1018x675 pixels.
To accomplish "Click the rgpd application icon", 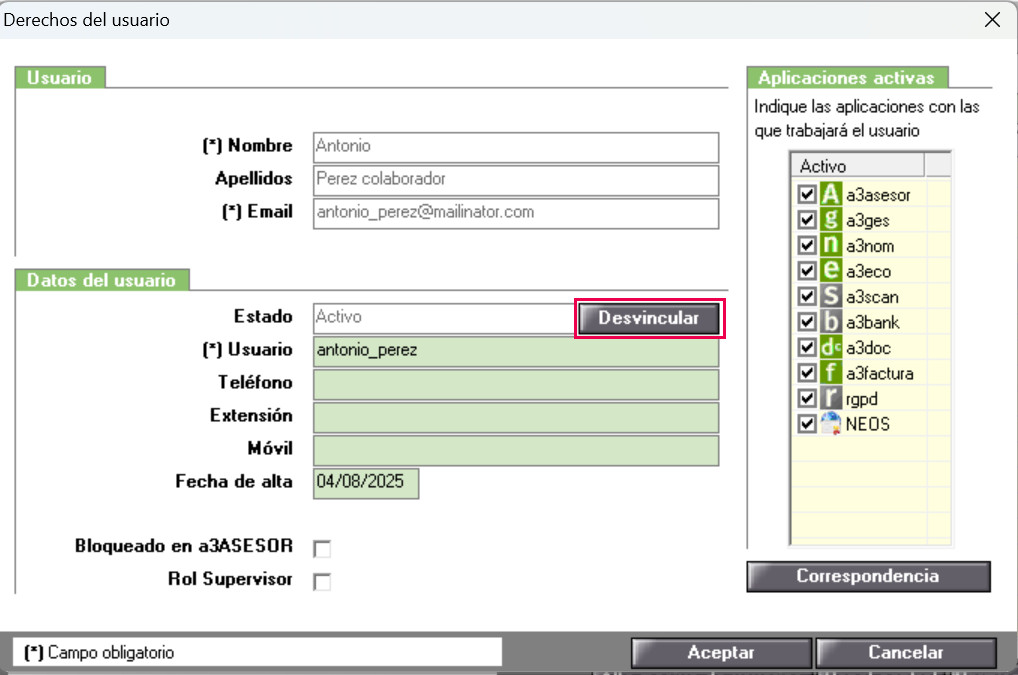I will pyautogui.click(x=830, y=398).
